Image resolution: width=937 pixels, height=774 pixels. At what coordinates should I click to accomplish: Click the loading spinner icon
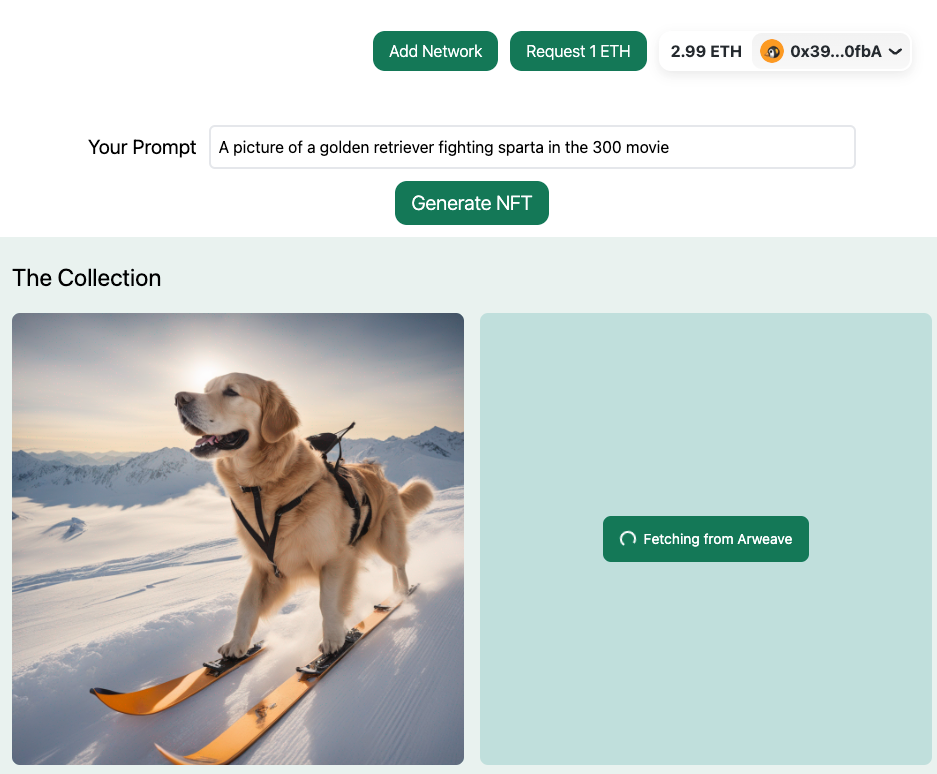click(x=628, y=539)
